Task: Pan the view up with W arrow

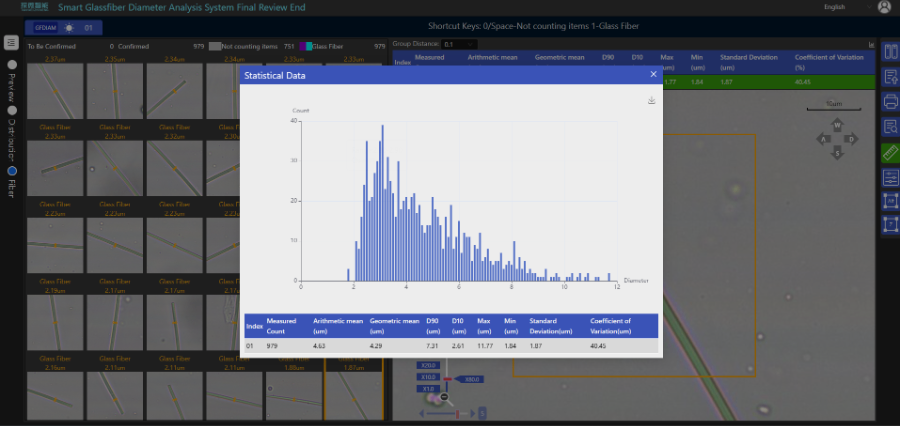Action: (837, 126)
